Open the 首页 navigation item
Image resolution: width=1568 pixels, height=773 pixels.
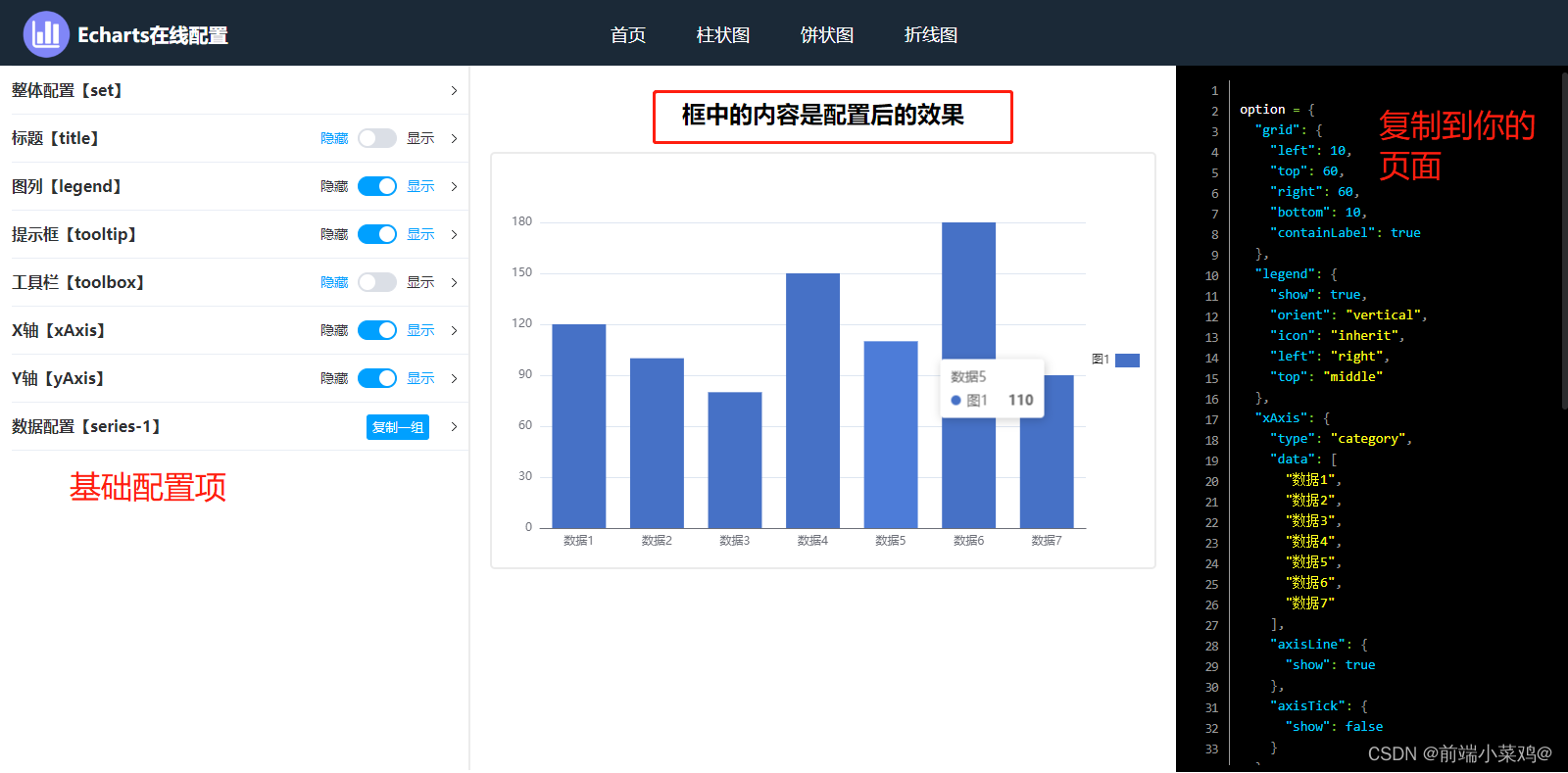pyautogui.click(x=628, y=35)
